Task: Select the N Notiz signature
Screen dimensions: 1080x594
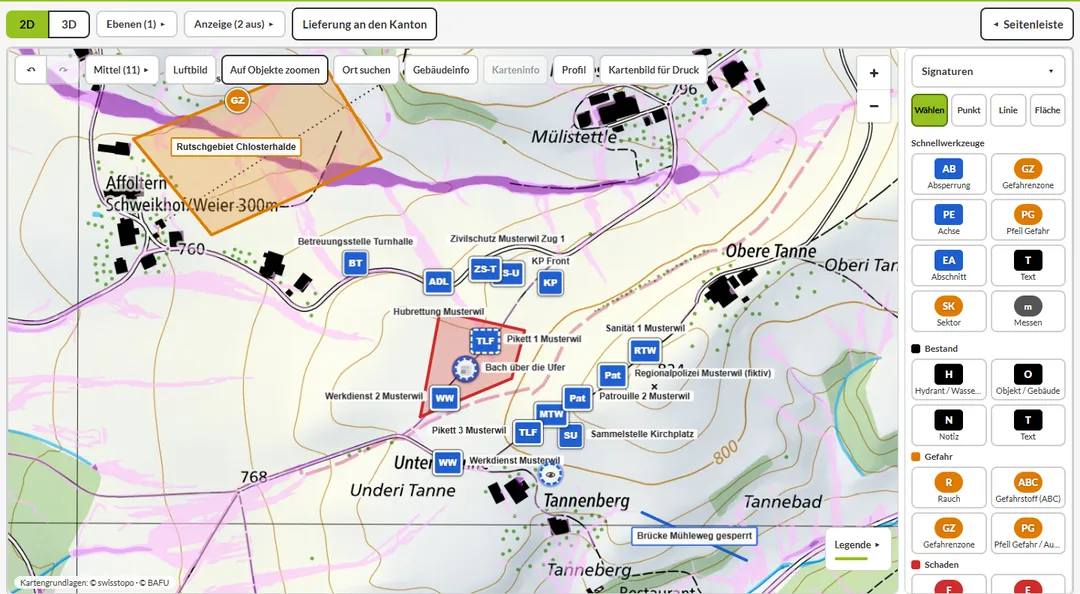Action: pos(948,425)
